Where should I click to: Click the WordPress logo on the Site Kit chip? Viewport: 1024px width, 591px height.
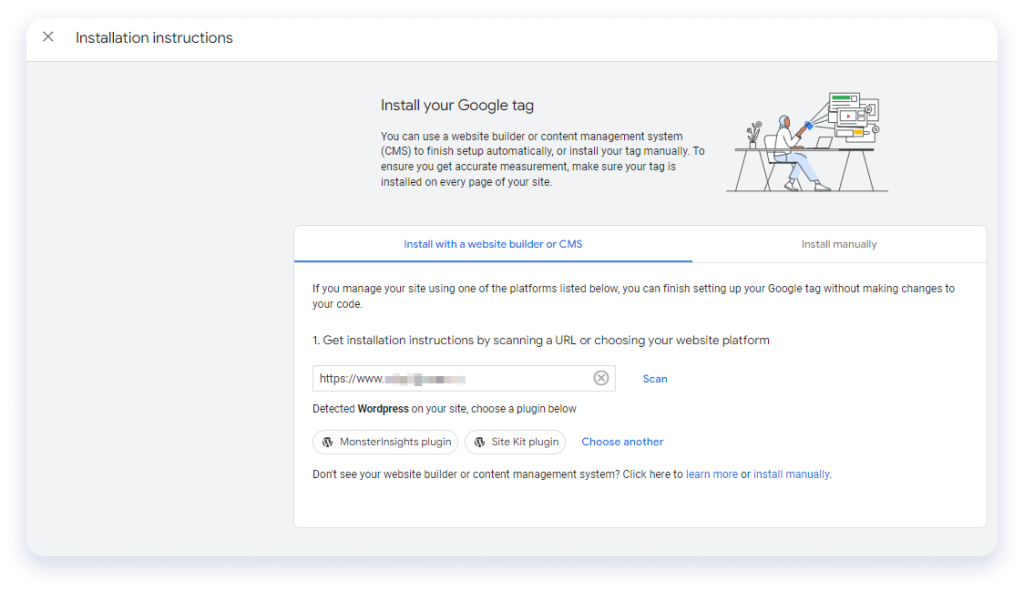(479, 442)
